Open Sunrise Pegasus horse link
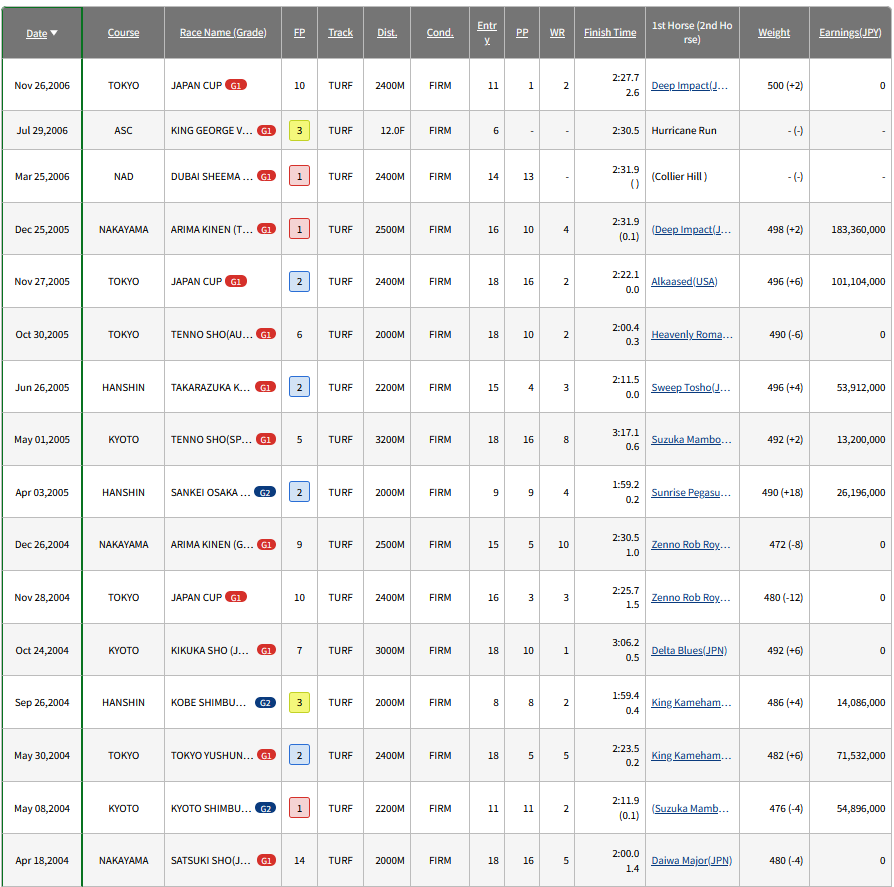The width and height of the screenshot is (894, 887). tap(691, 493)
